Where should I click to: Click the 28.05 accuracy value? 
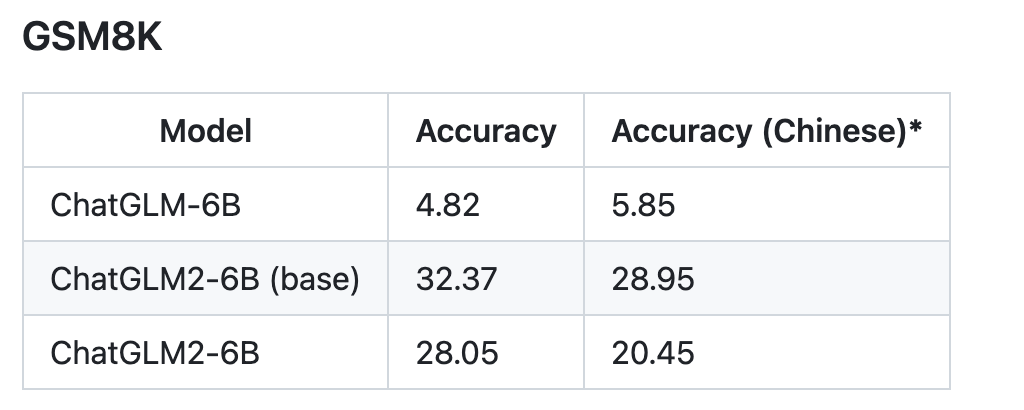pos(457,353)
